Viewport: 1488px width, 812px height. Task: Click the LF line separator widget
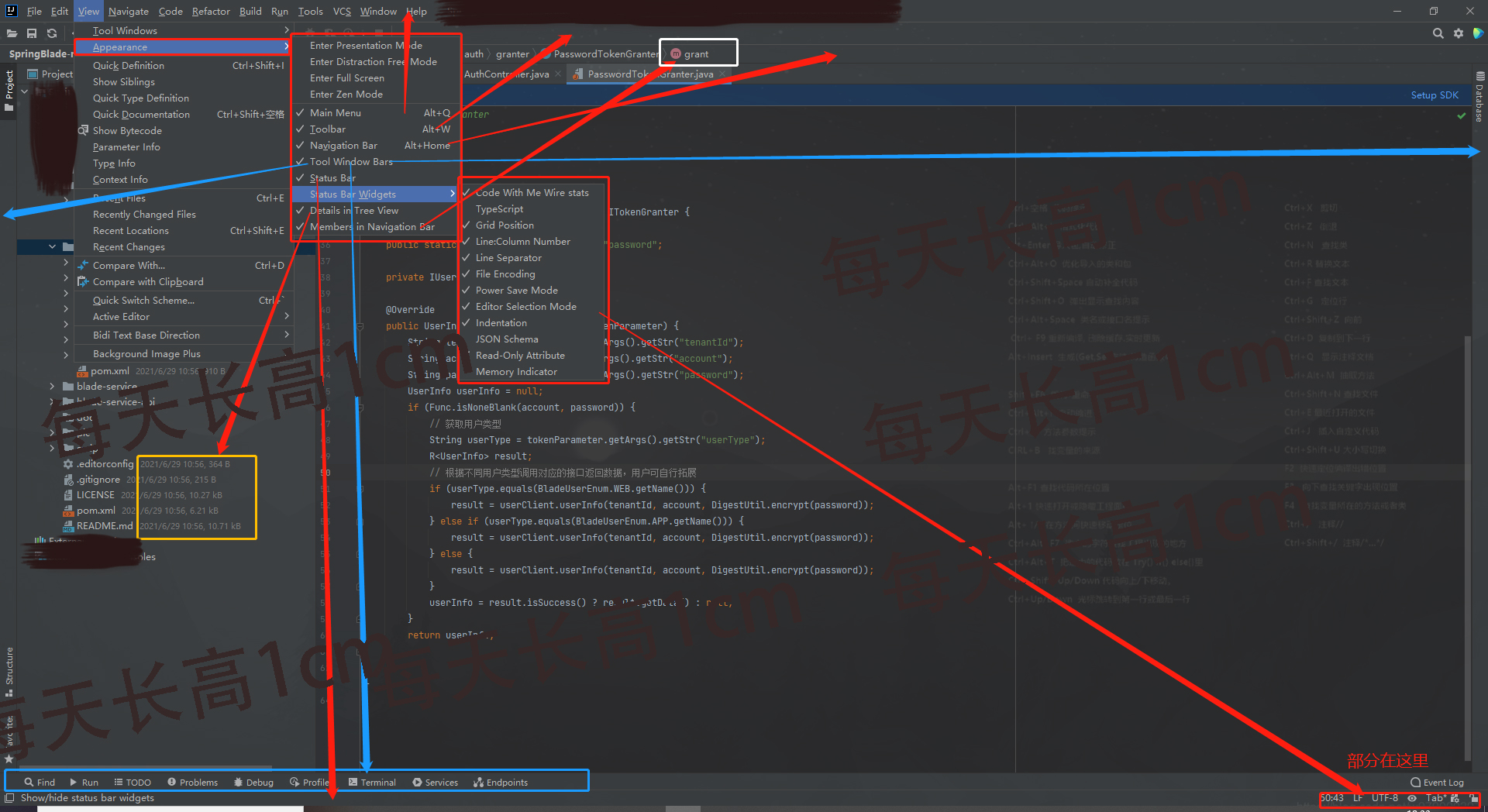[1358, 798]
